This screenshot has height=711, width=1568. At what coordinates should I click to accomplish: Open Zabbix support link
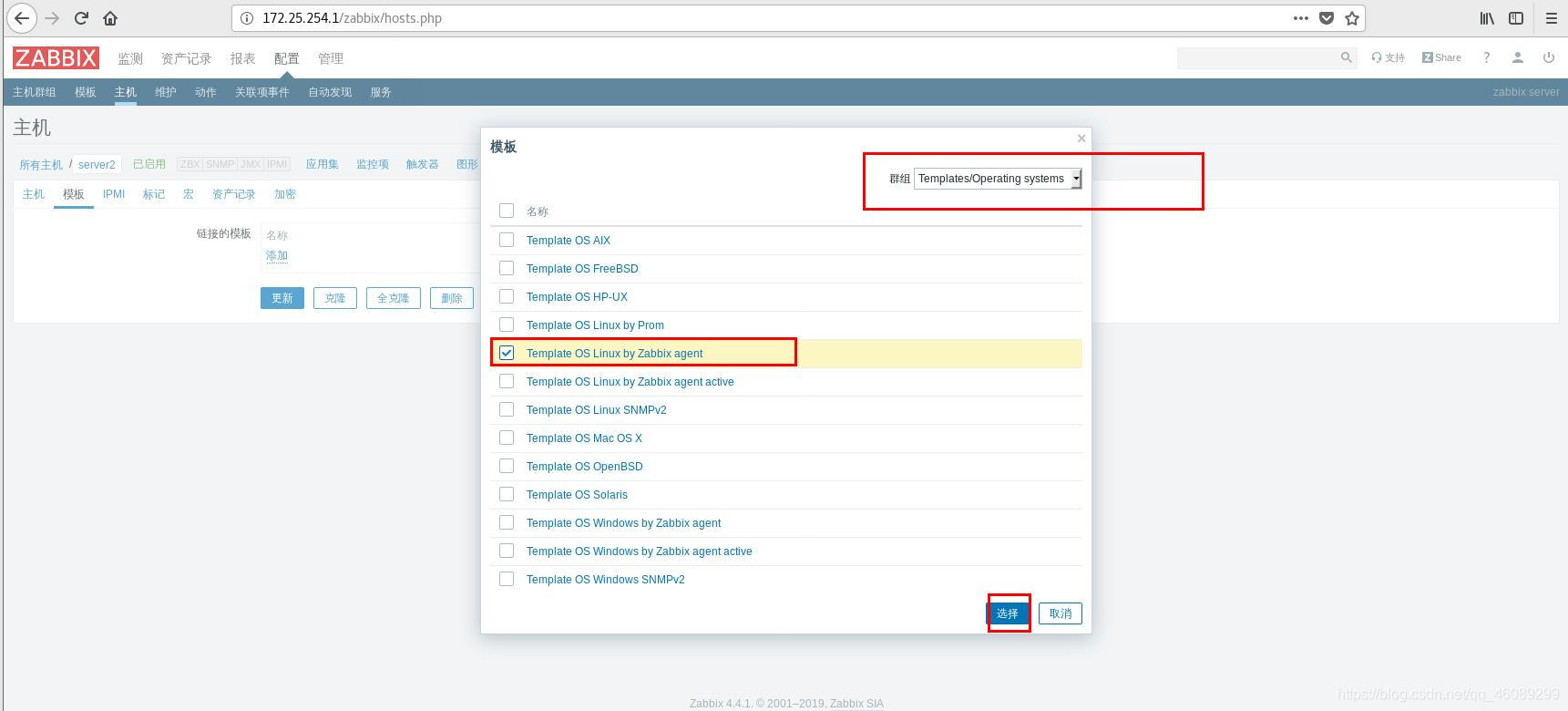click(1388, 57)
